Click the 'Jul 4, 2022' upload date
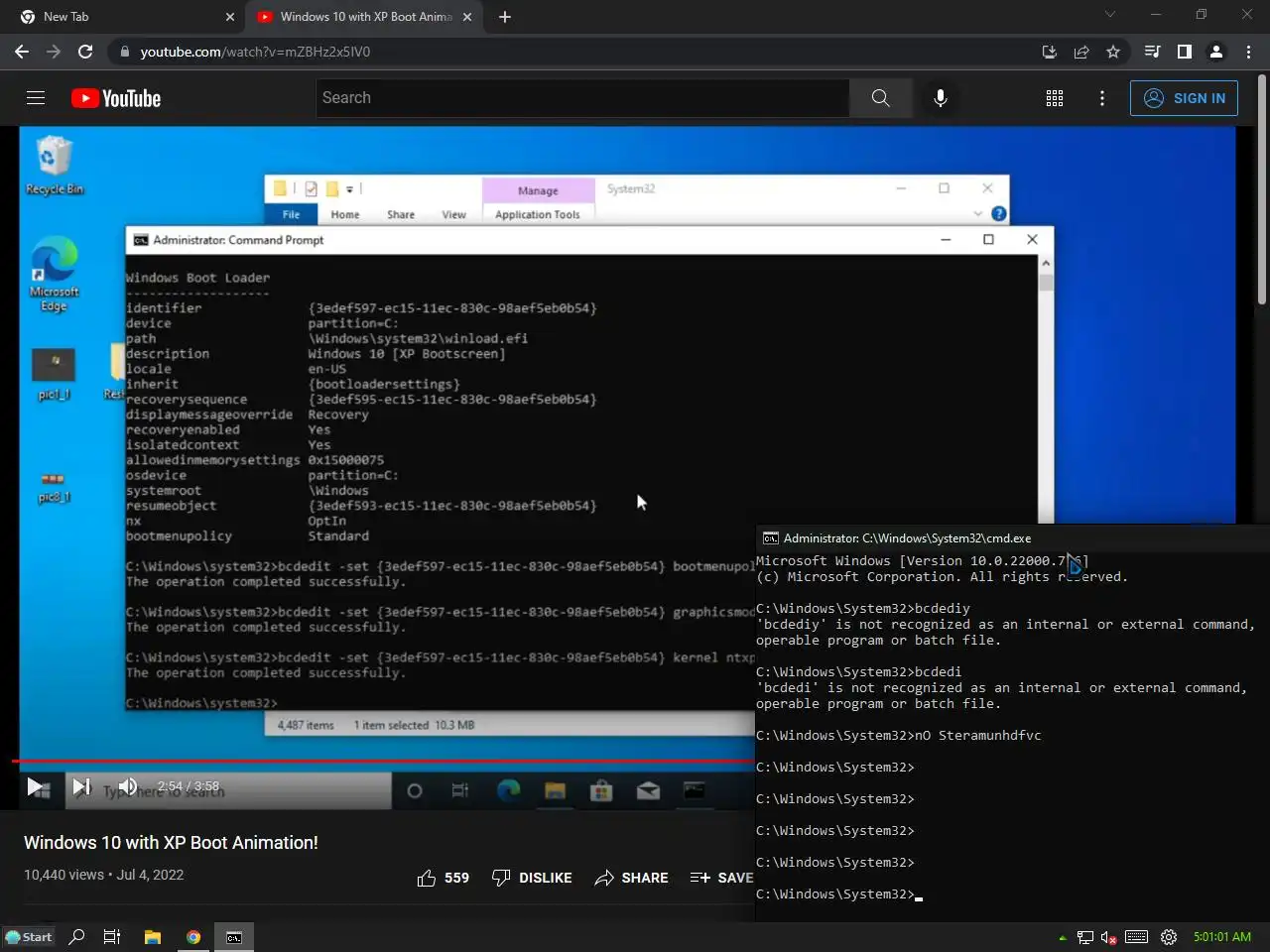This screenshot has height=952, width=1270. coord(150,875)
